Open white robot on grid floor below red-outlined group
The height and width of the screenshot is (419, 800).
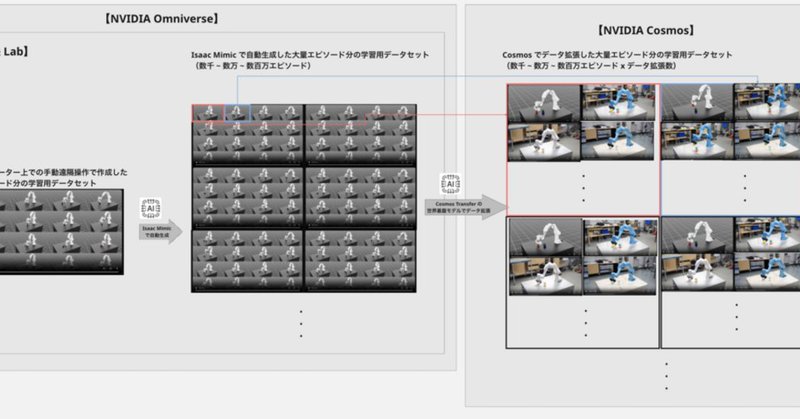[545, 237]
